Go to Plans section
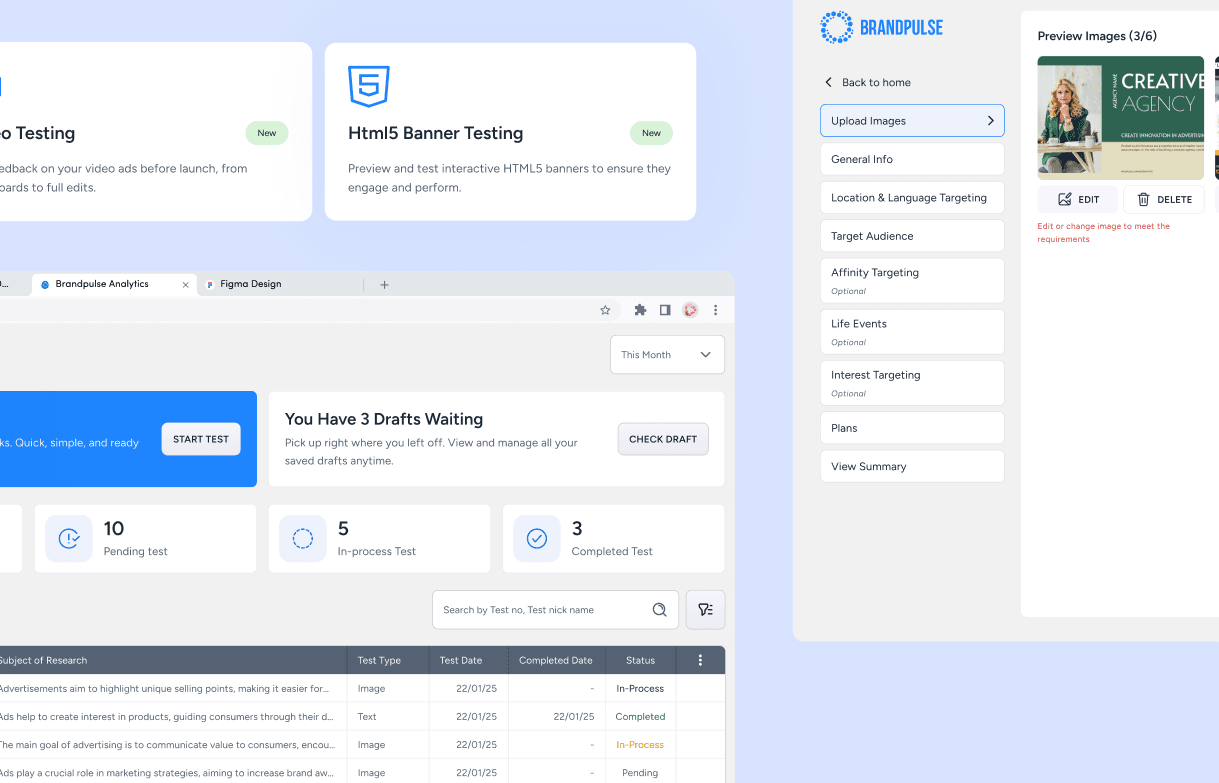The image size is (1219, 783). click(912, 428)
